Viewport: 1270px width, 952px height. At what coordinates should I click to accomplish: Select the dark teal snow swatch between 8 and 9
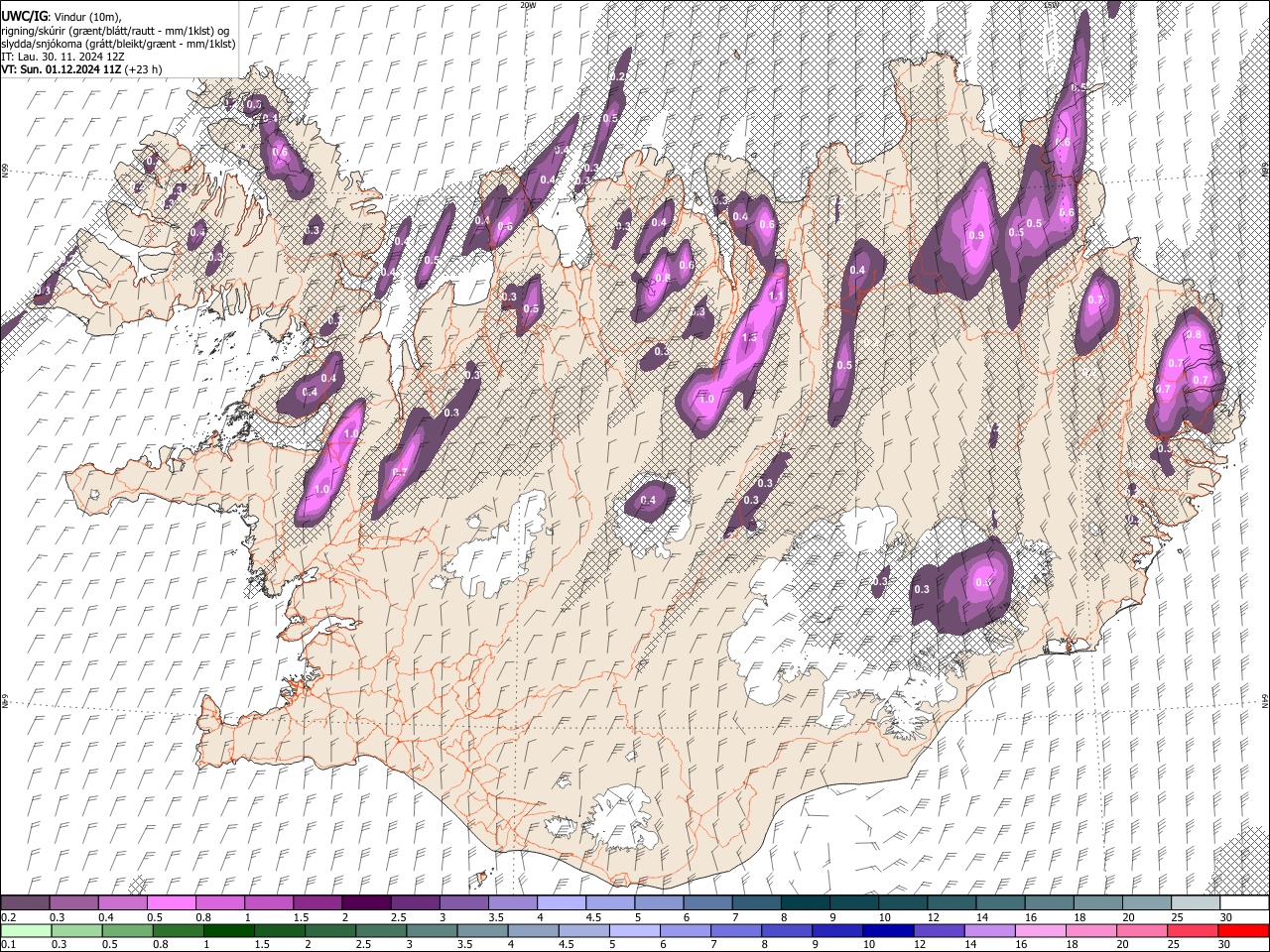[x=806, y=903]
